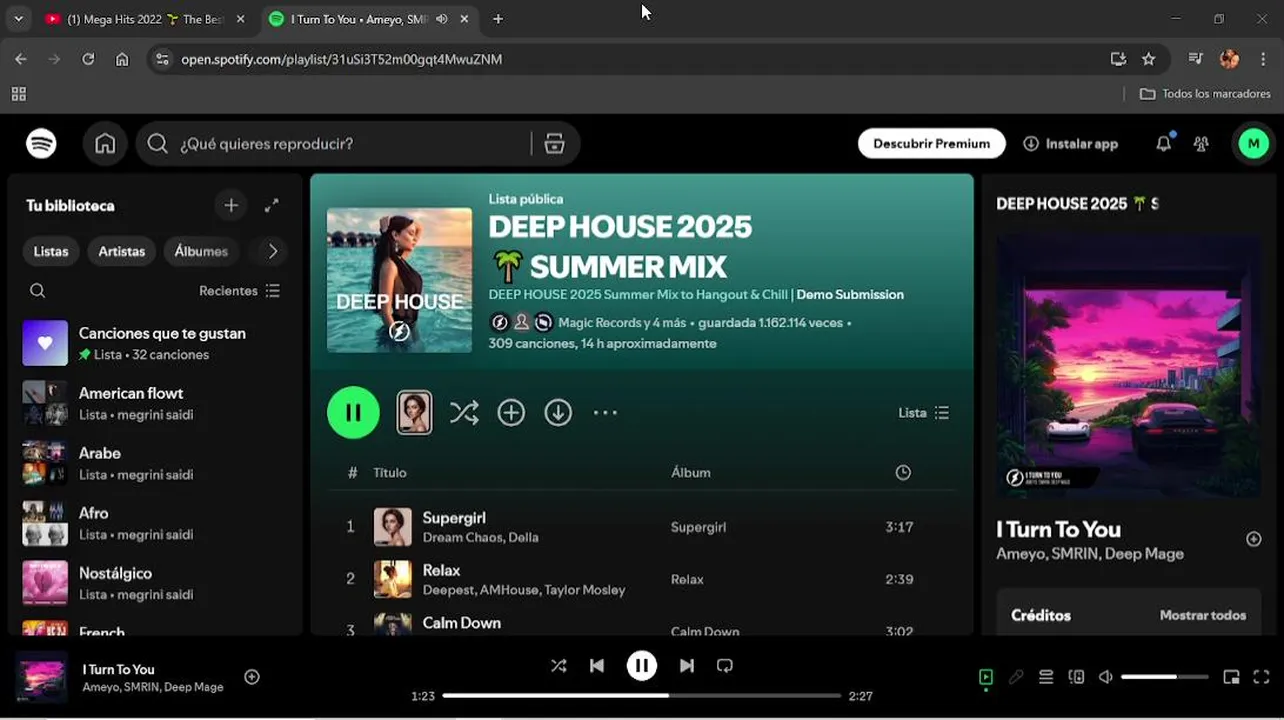The height and width of the screenshot is (720, 1284).
Task: Open the Lista view dropdown
Action: [x=924, y=413]
